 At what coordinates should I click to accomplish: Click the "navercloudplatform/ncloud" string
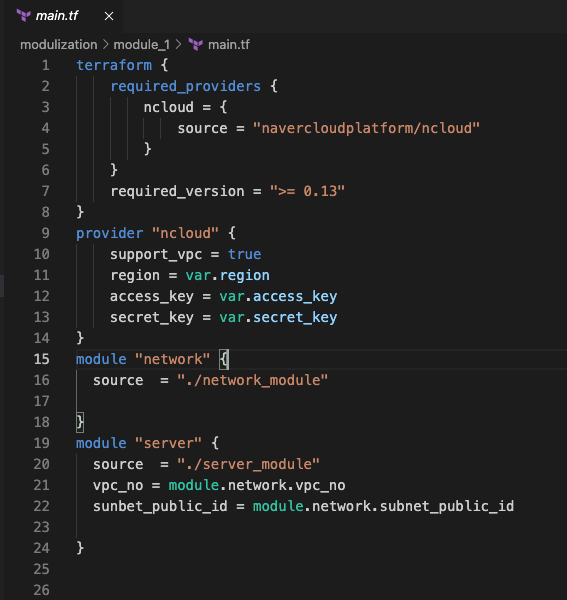[x=366, y=128]
